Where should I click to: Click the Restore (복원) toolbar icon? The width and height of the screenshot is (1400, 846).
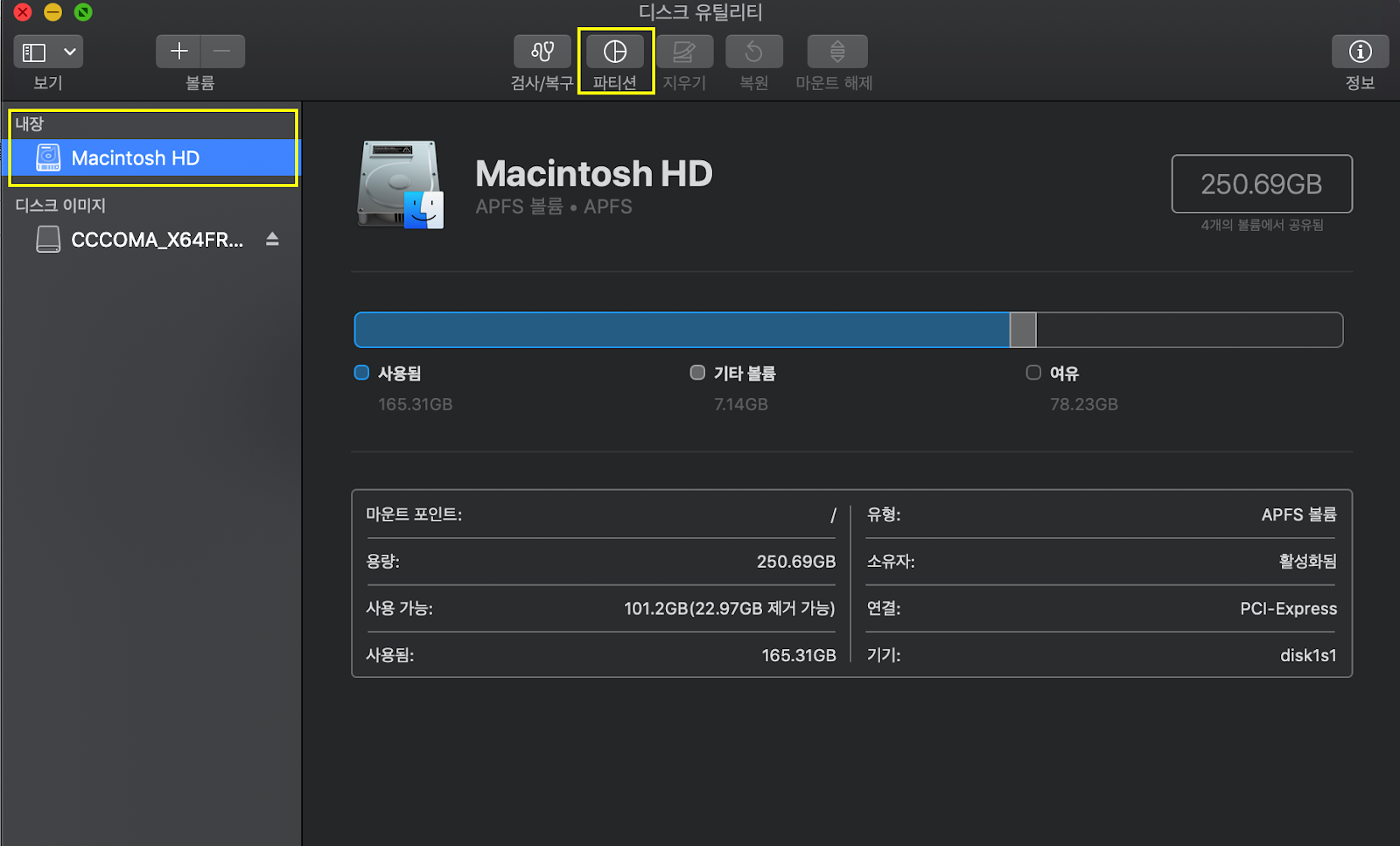click(x=753, y=52)
